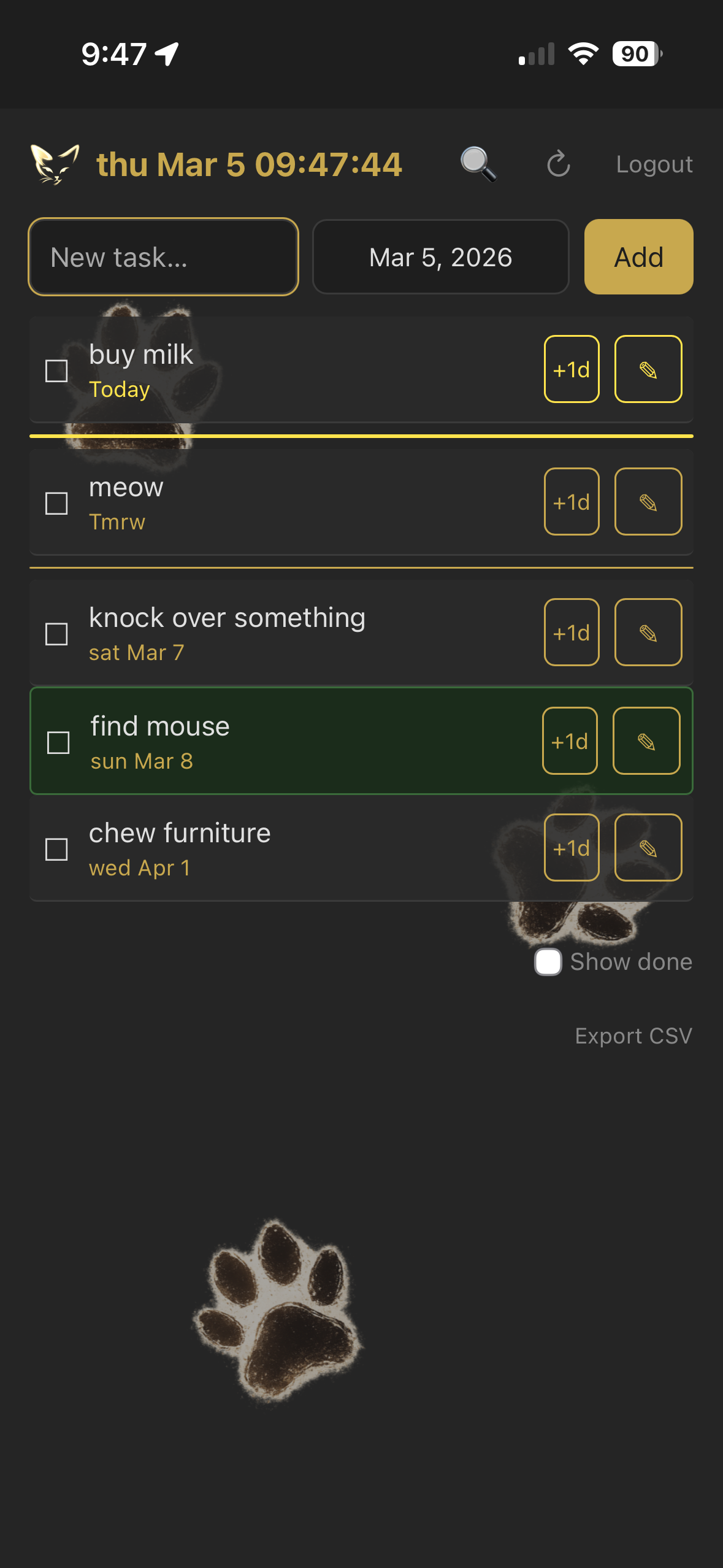The height and width of the screenshot is (1568, 723).
Task: Tick the checkbox next to "chew furniture"
Action: (56, 850)
